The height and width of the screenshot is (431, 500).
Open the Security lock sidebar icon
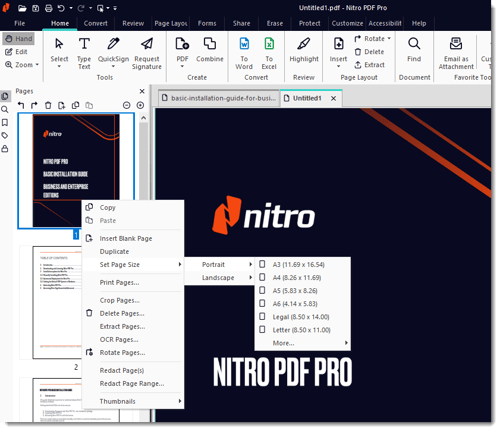tap(5, 149)
